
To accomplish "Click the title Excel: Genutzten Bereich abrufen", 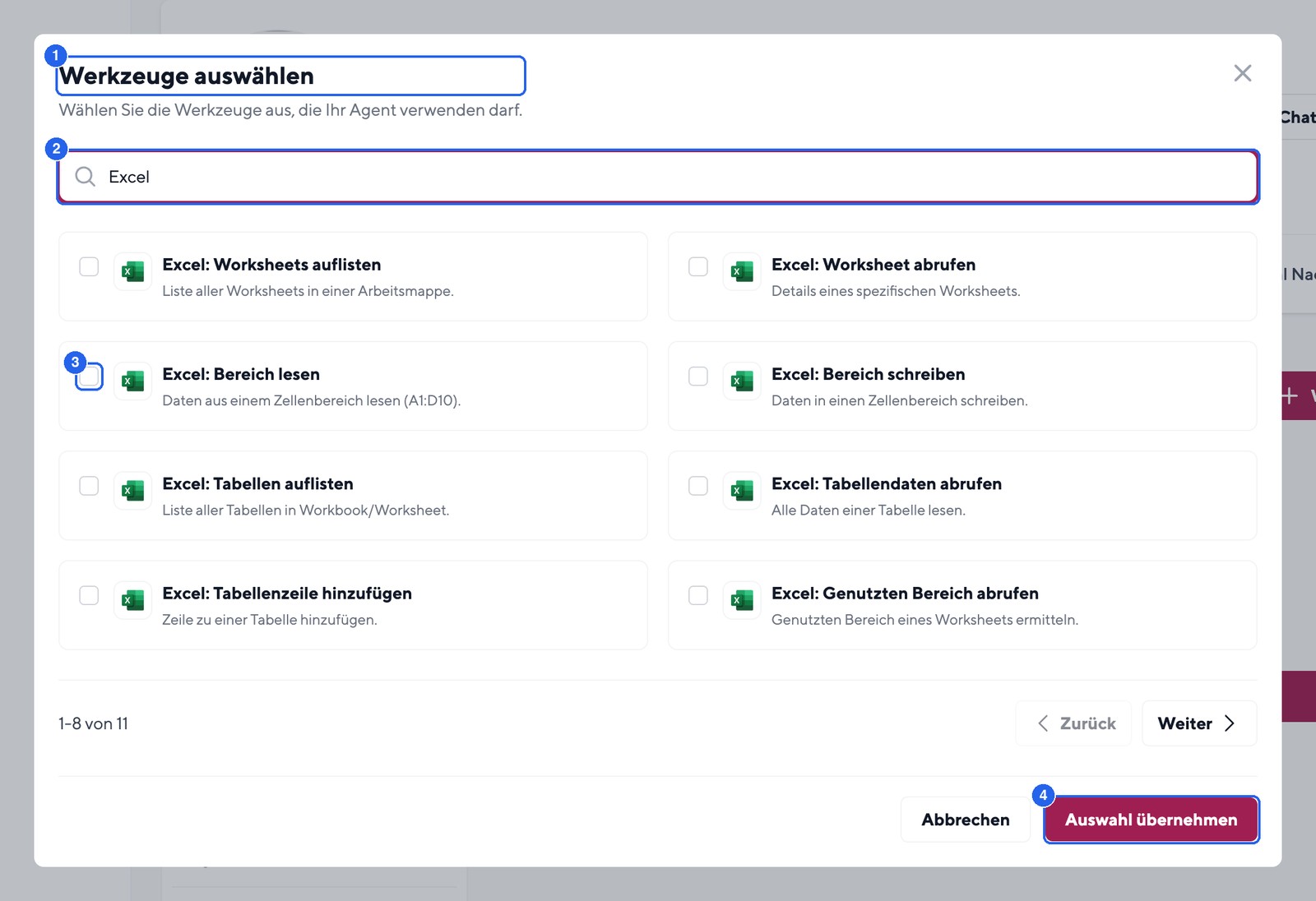I will [905, 594].
